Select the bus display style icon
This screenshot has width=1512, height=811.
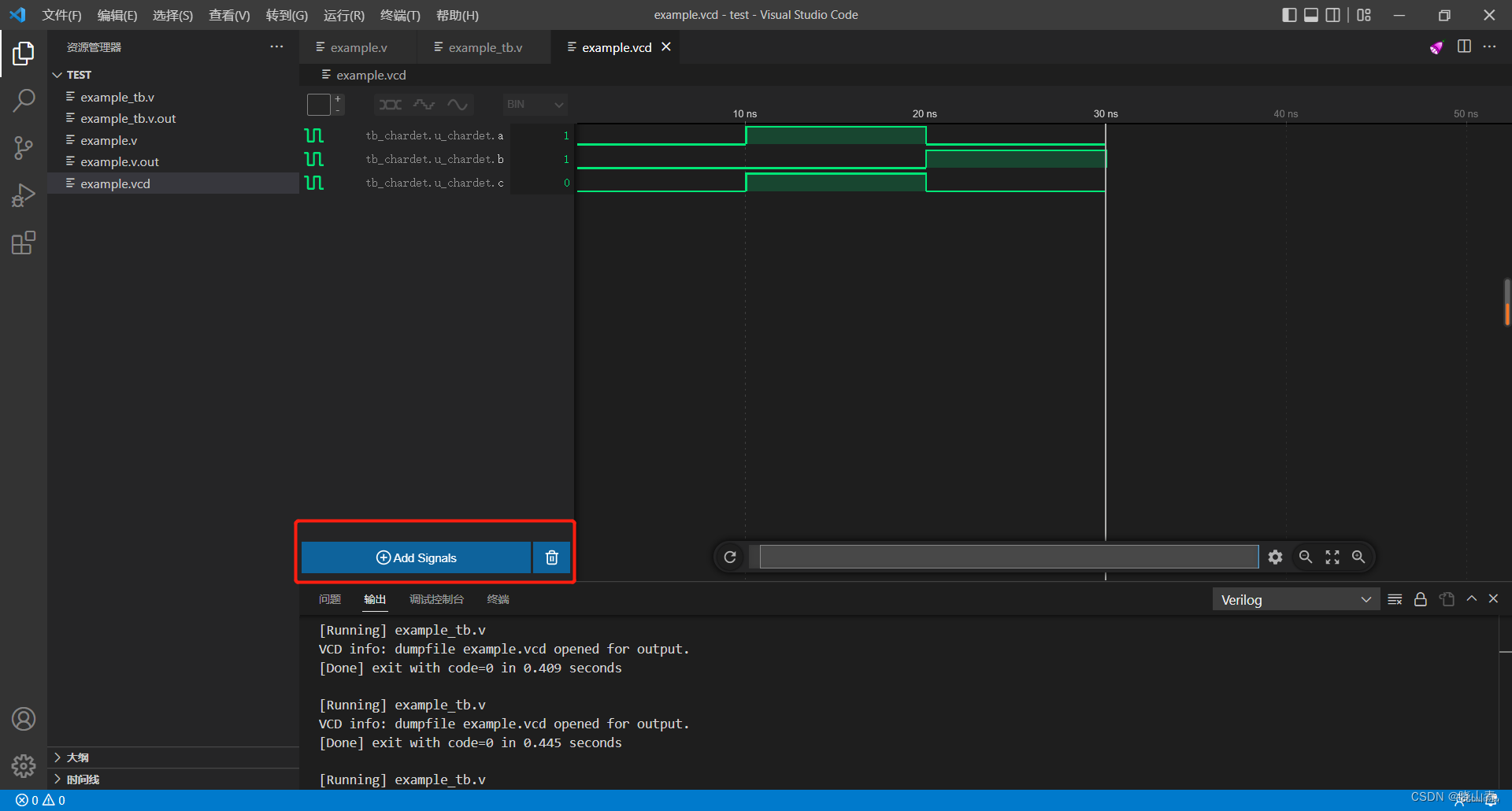389,104
